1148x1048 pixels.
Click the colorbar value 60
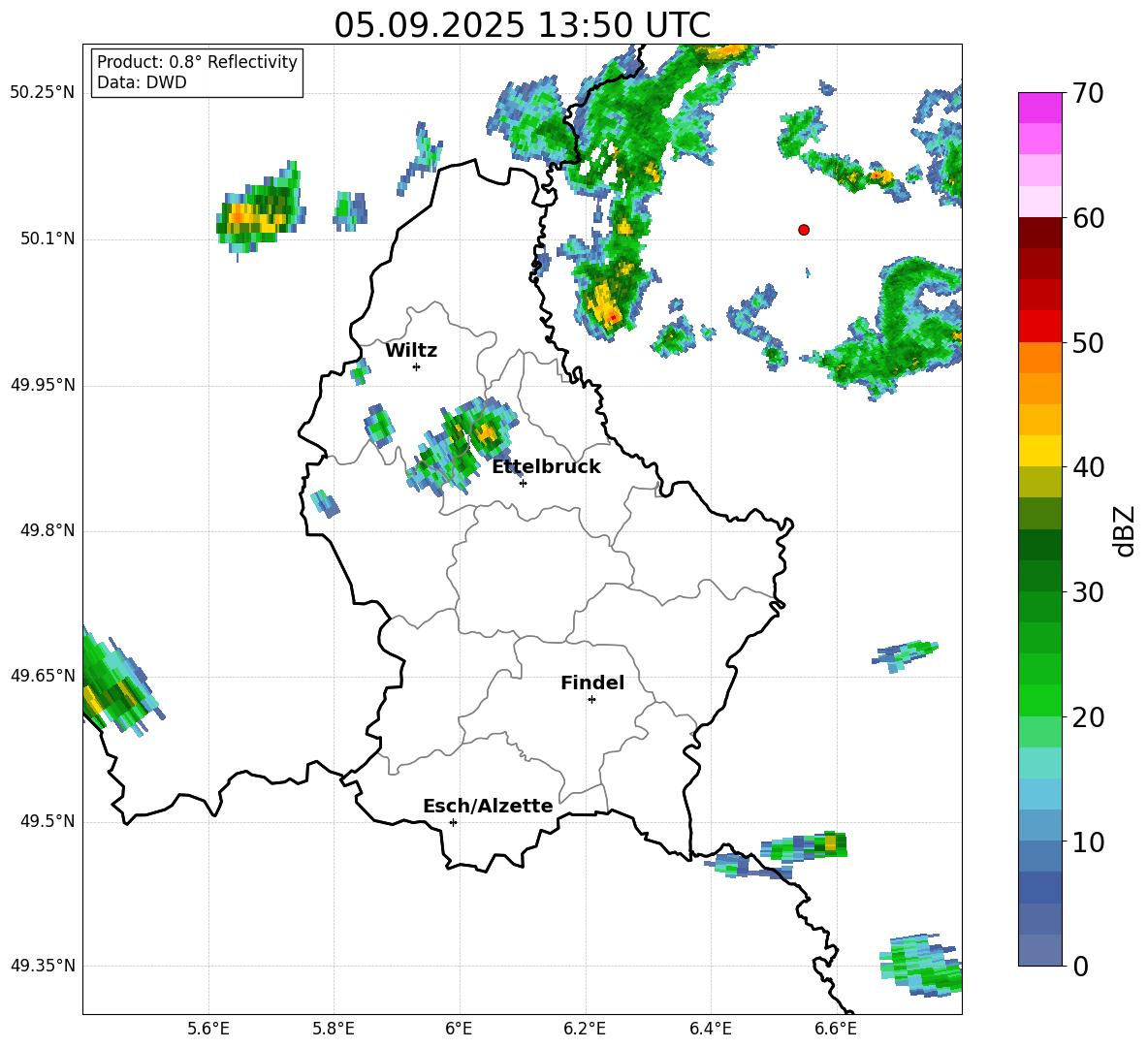pyautogui.click(x=1088, y=218)
